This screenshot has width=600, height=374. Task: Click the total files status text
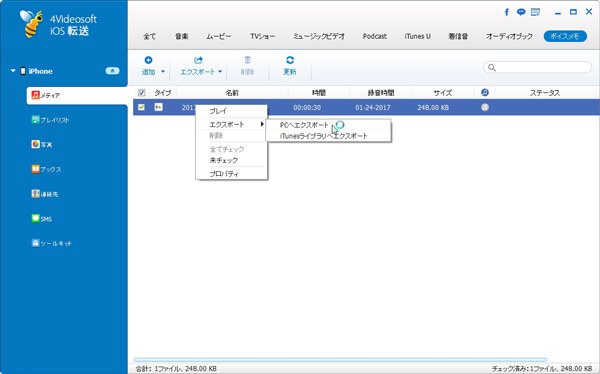pyautogui.click(x=176, y=369)
